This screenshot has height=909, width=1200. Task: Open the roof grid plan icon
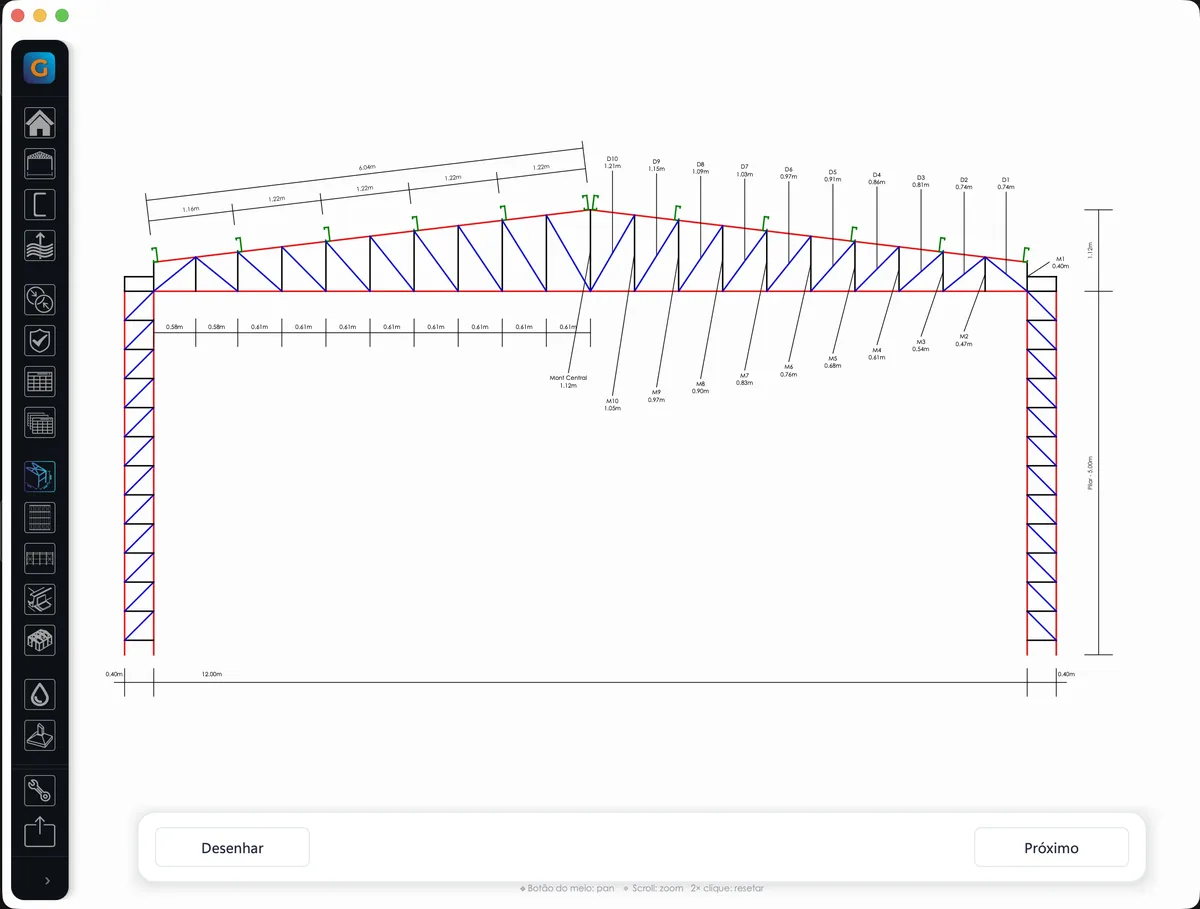[x=40, y=517]
